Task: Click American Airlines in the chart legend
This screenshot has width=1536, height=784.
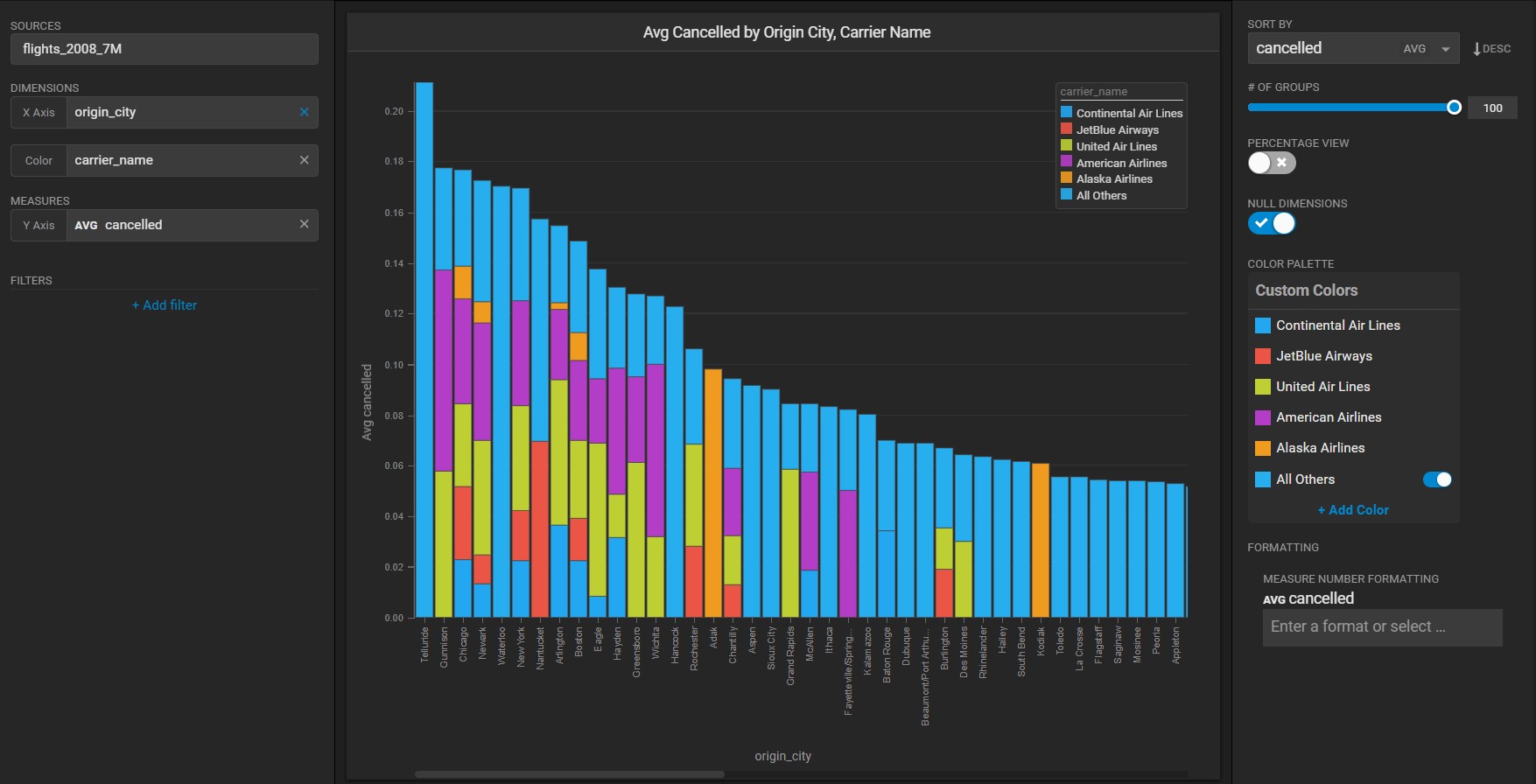Action: pos(1120,163)
